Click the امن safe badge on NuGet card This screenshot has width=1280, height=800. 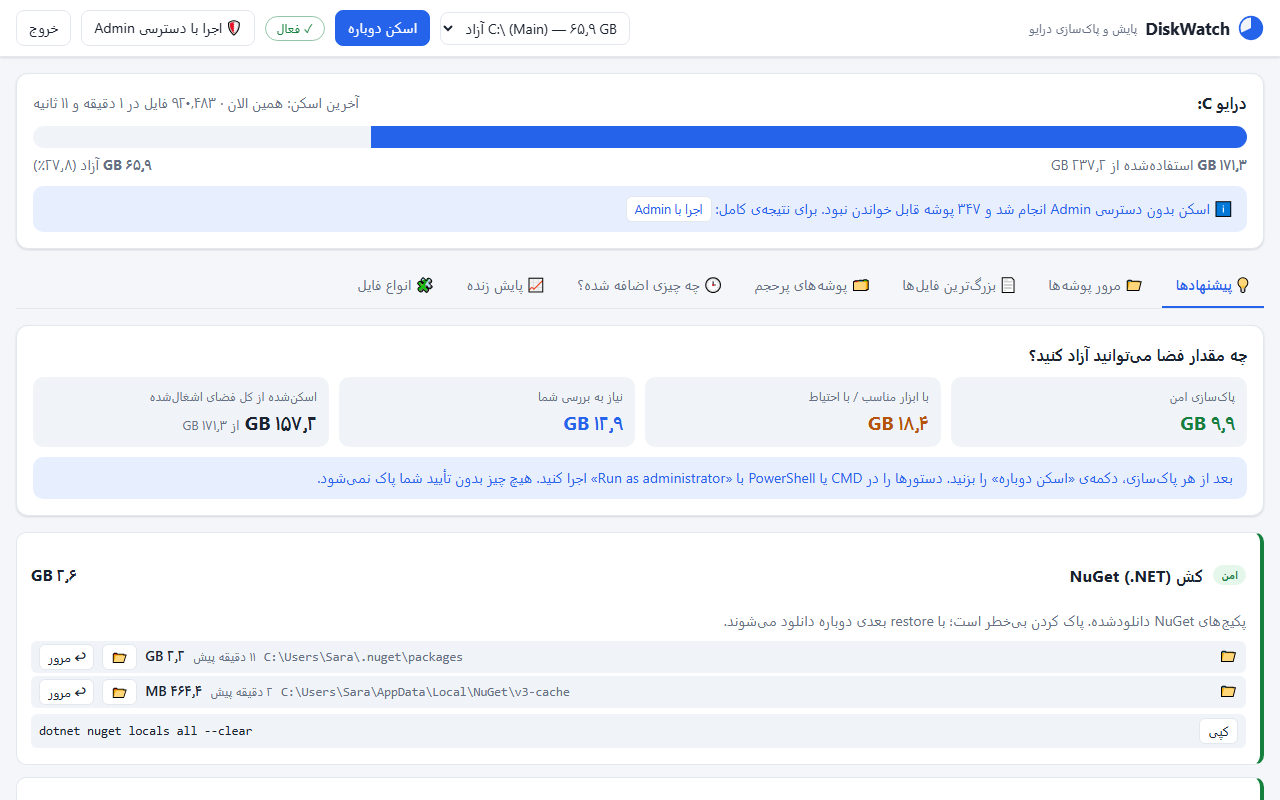tap(1230, 575)
